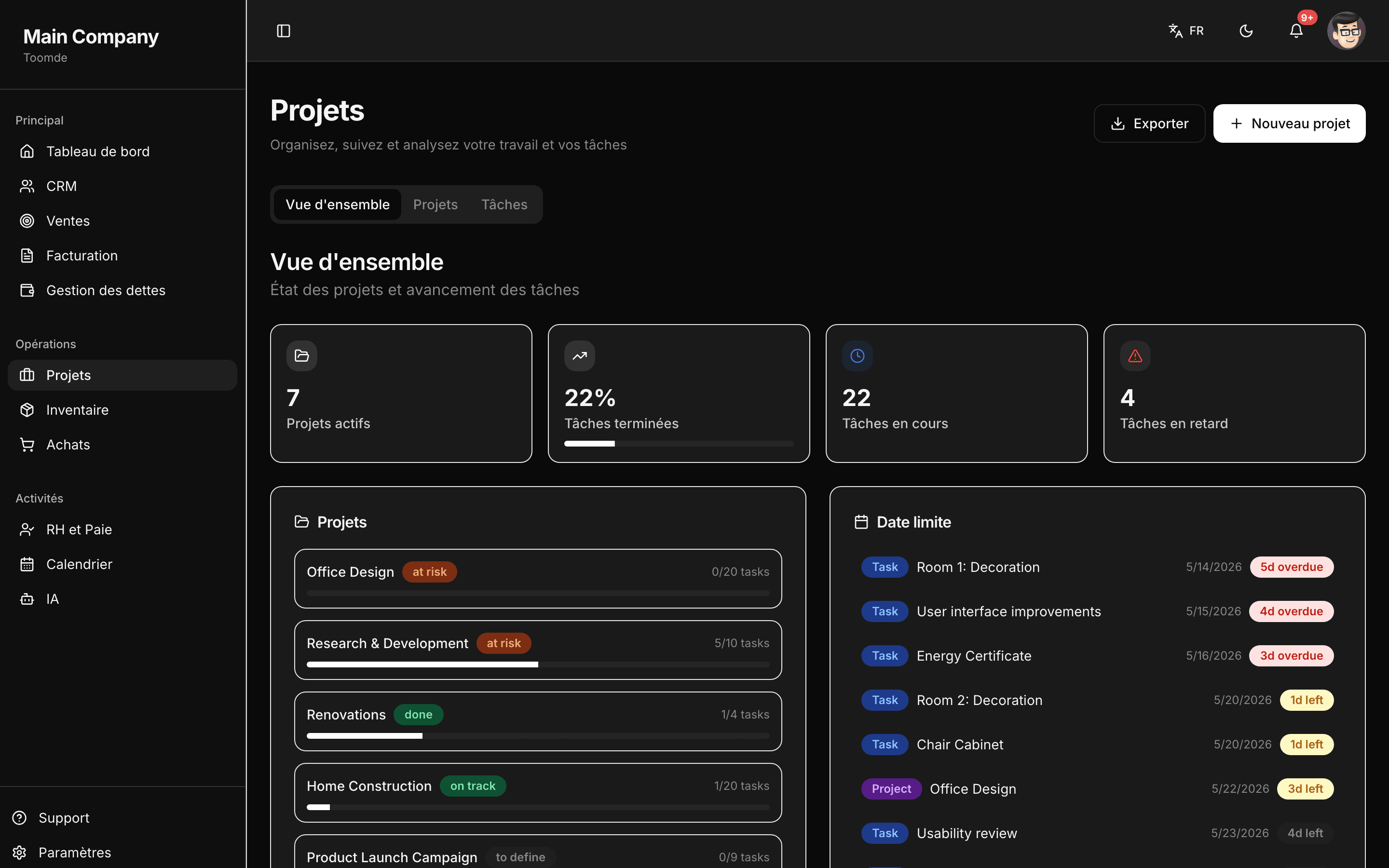Click the Paramètres gear icon
The height and width of the screenshot is (868, 1389).
(x=19, y=853)
